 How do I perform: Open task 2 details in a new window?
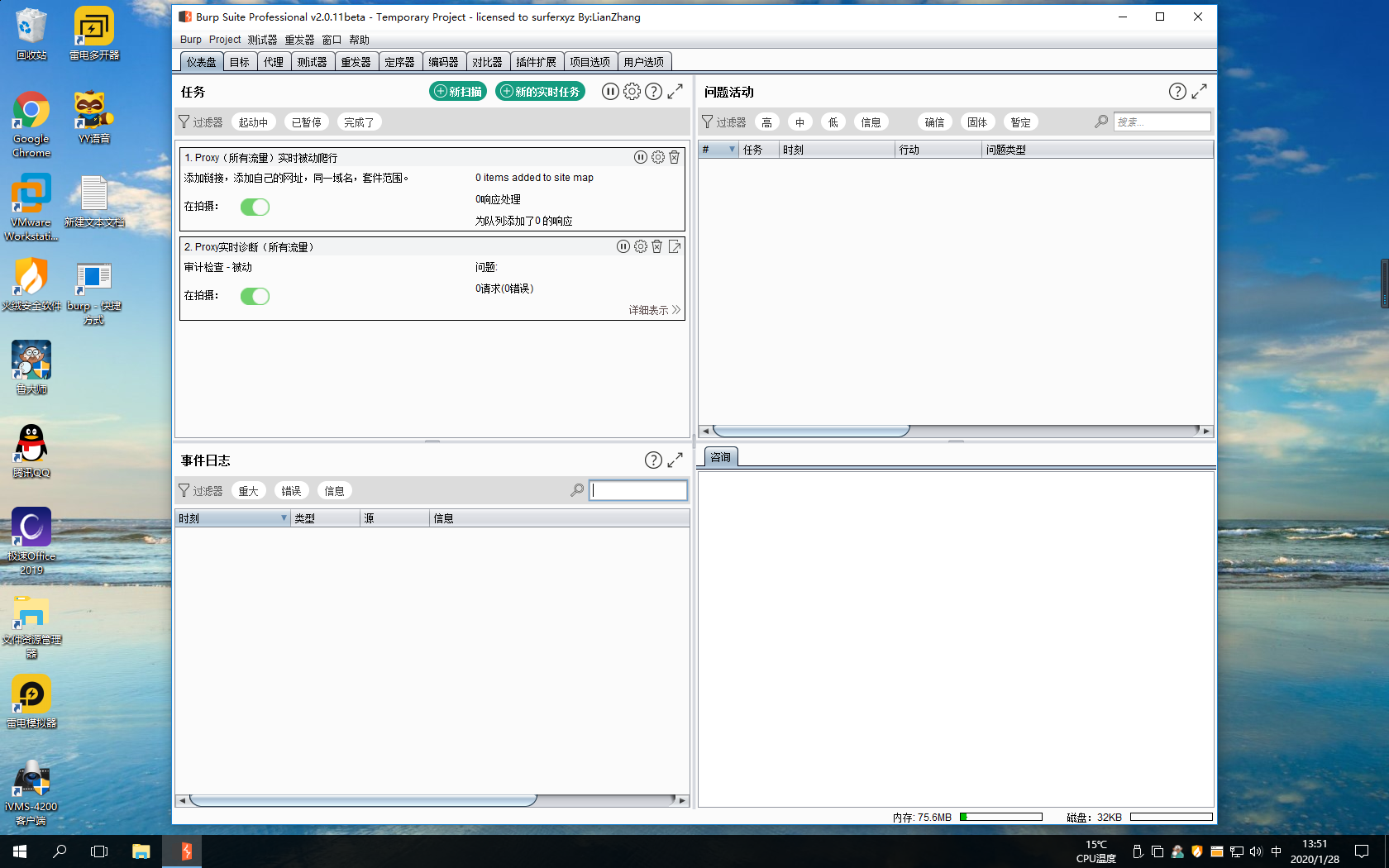tap(675, 246)
